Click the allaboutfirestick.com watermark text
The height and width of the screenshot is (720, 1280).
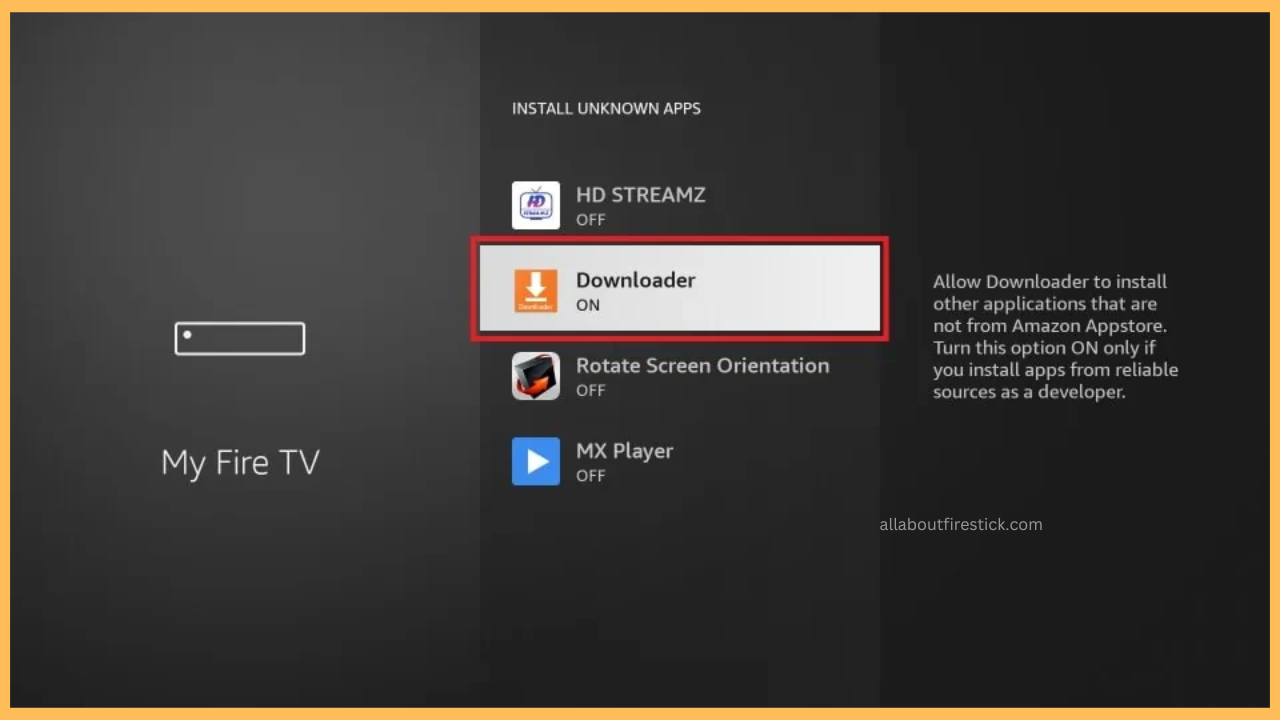point(960,524)
